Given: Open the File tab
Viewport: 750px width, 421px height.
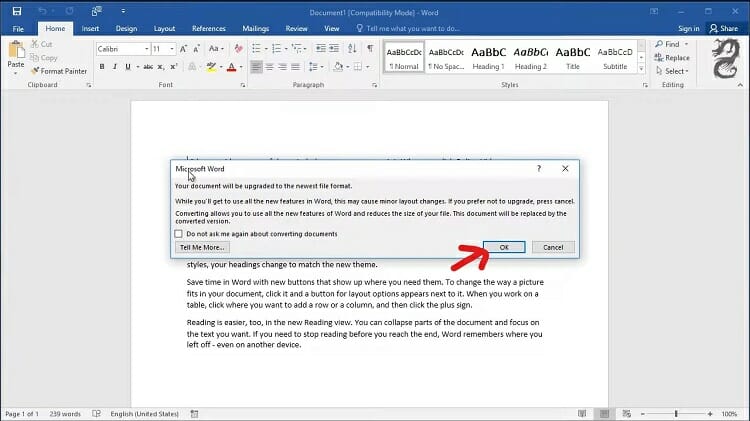Looking at the screenshot, I should click(x=18, y=29).
